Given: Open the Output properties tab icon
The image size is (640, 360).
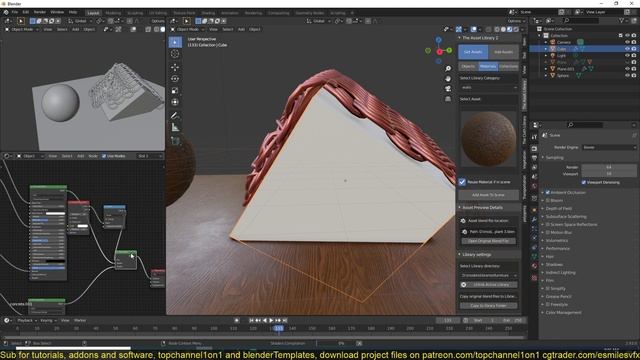Looking at the screenshot, I should pyautogui.click(x=534, y=158).
